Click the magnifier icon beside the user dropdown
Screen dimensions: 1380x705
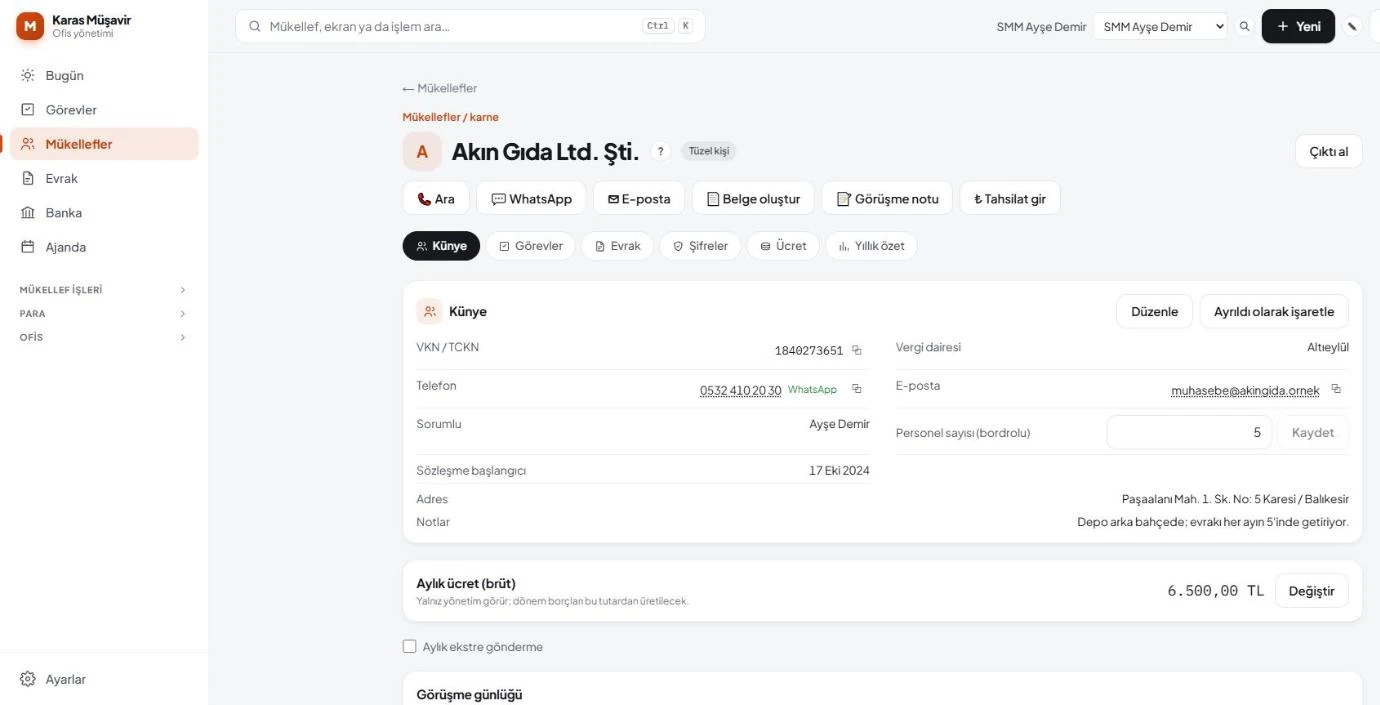click(x=1244, y=27)
